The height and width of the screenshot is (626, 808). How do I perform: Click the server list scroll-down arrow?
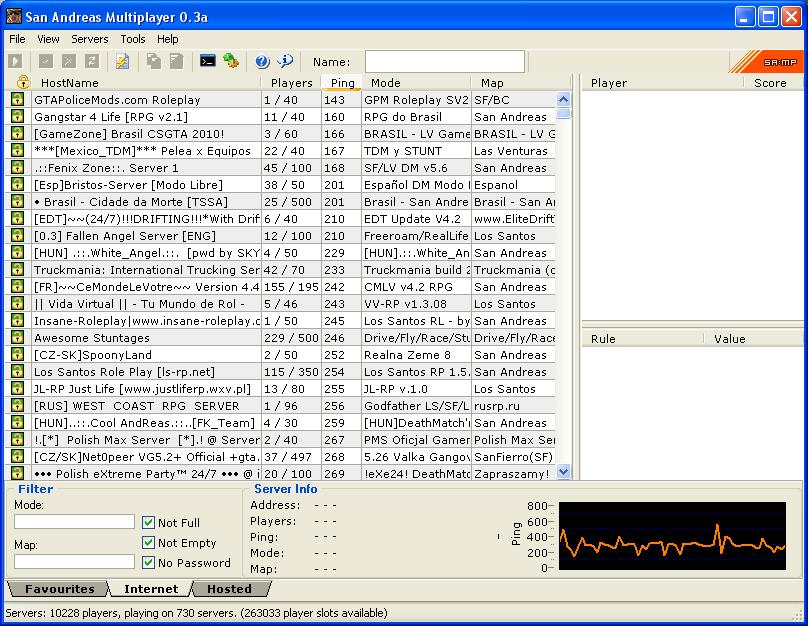[x=564, y=471]
